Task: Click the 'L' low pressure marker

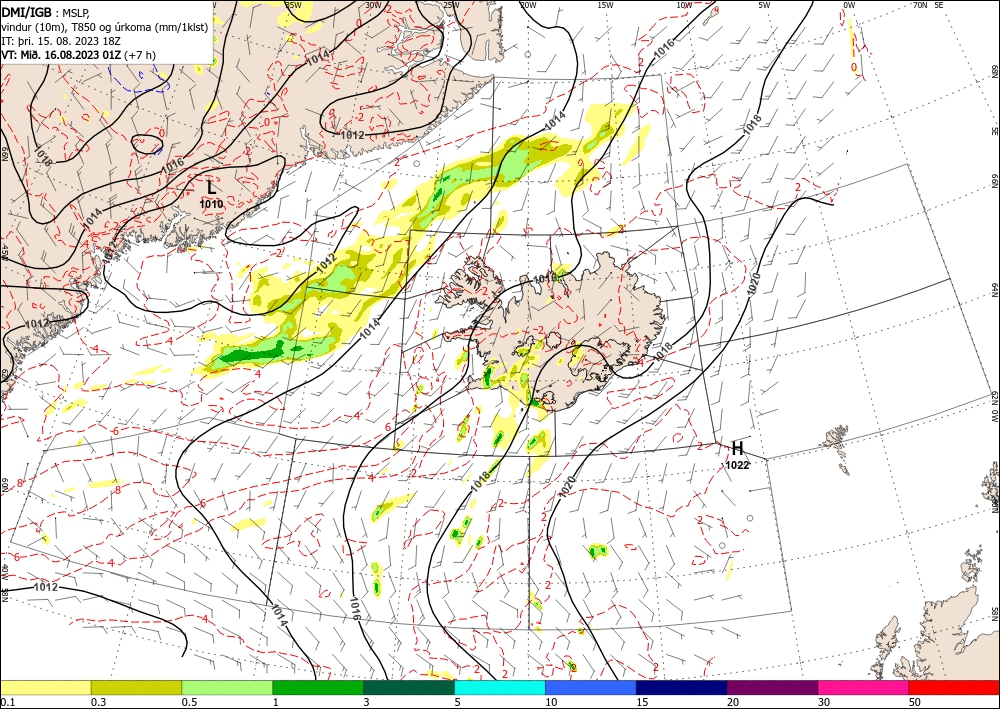Action: pyautogui.click(x=212, y=187)
